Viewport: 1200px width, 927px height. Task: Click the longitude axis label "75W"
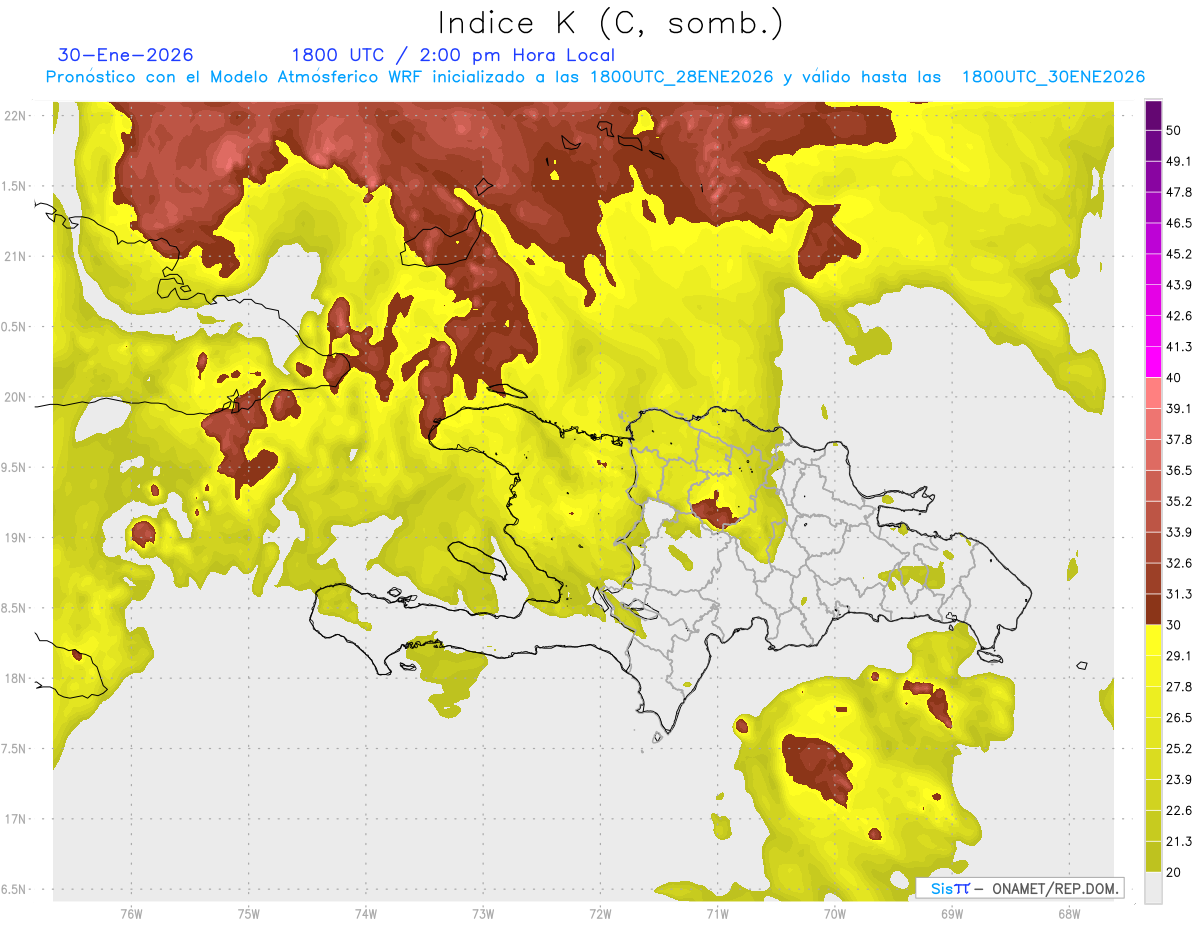(x=248, y=914)
